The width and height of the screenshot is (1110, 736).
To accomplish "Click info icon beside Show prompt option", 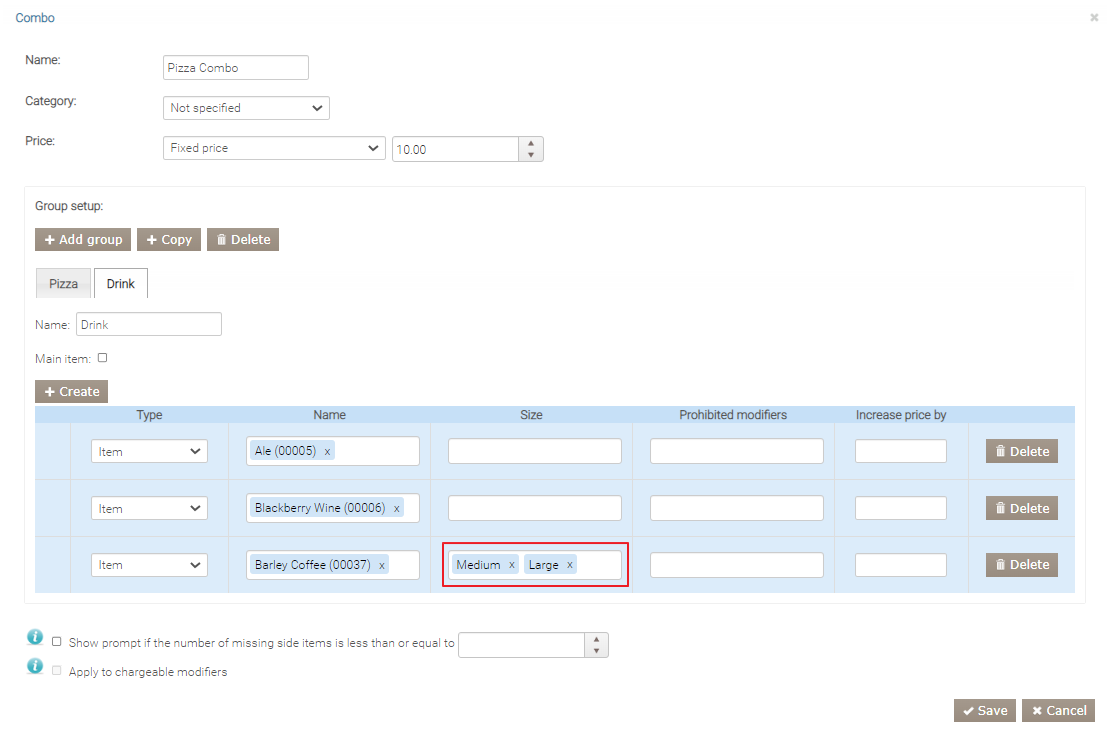I will pos(35,637).
